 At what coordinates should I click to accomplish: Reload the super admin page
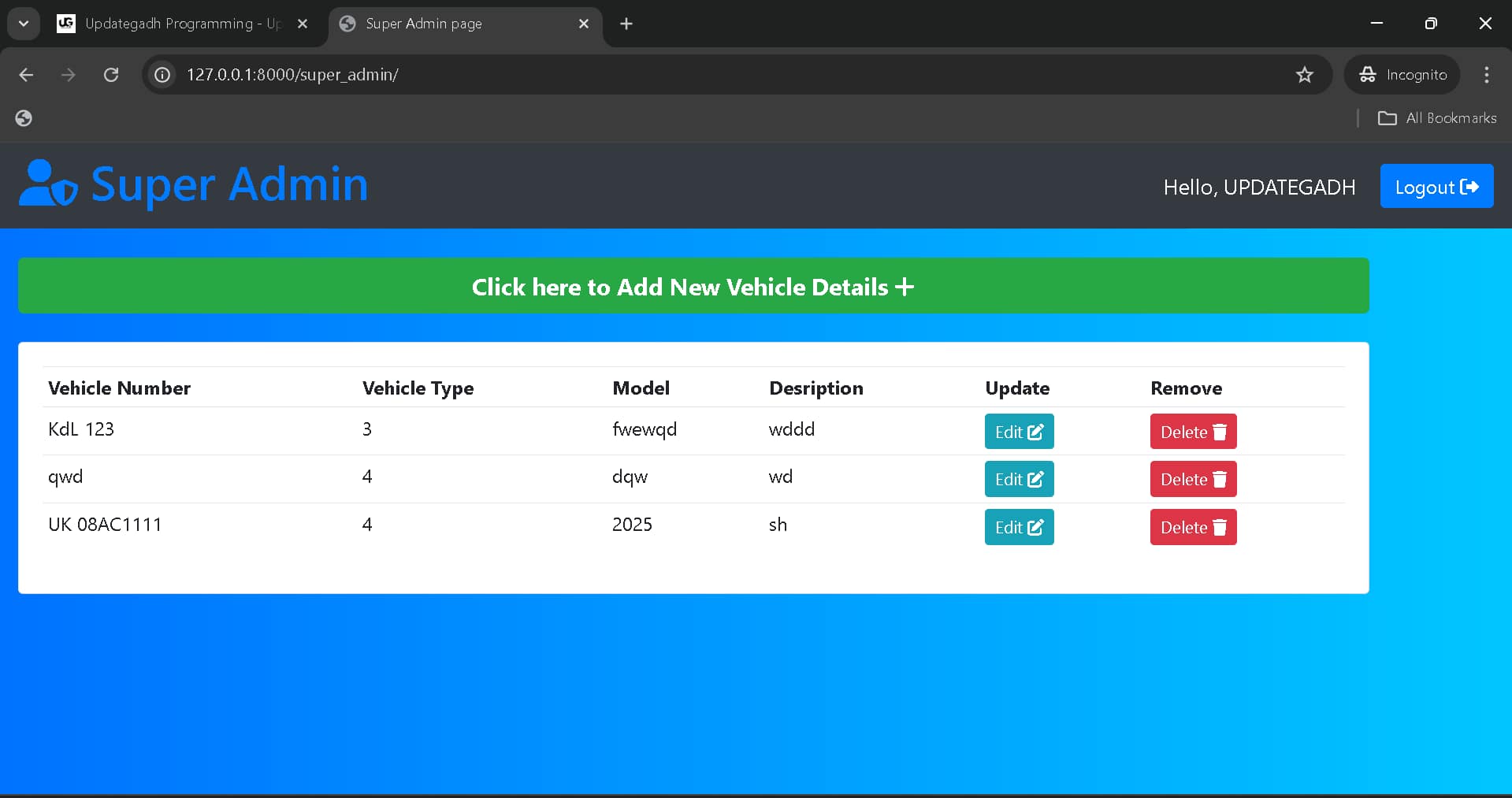coord(111,75)
